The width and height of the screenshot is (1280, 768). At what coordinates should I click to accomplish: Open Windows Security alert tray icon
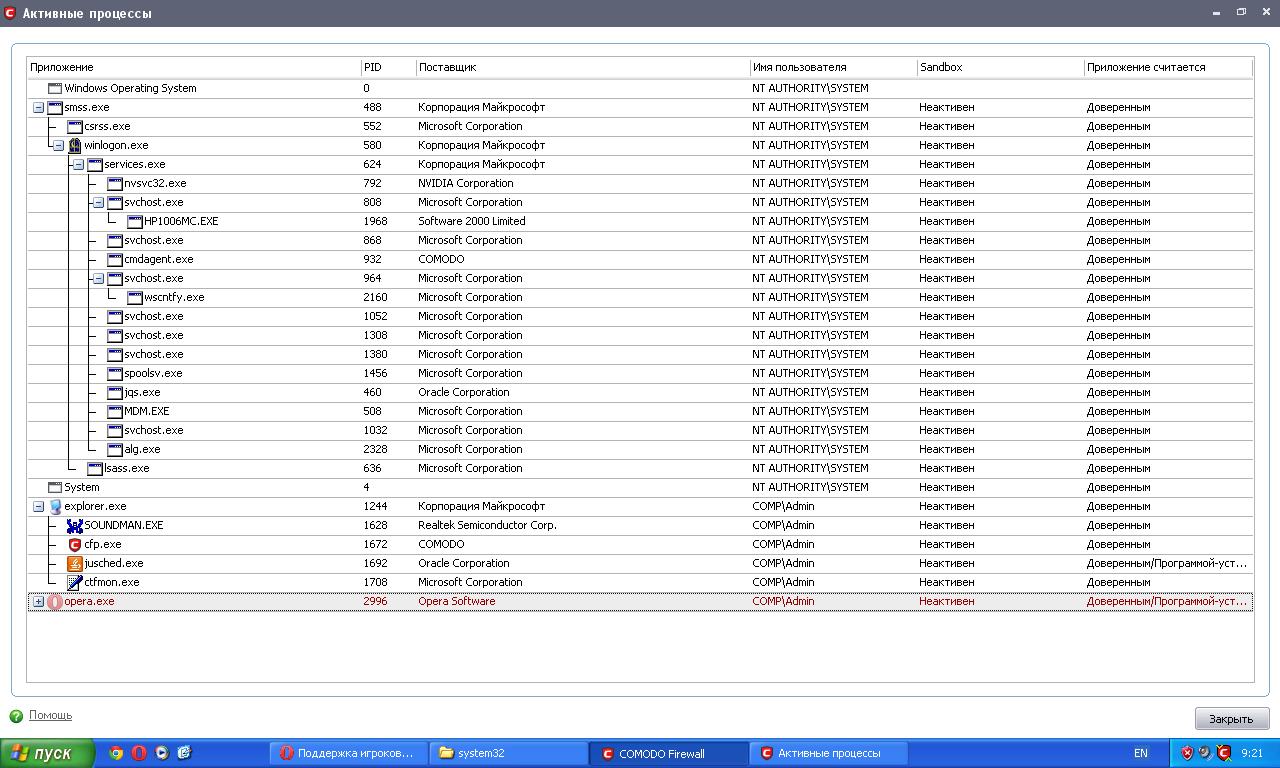(x=1187, y=753)
